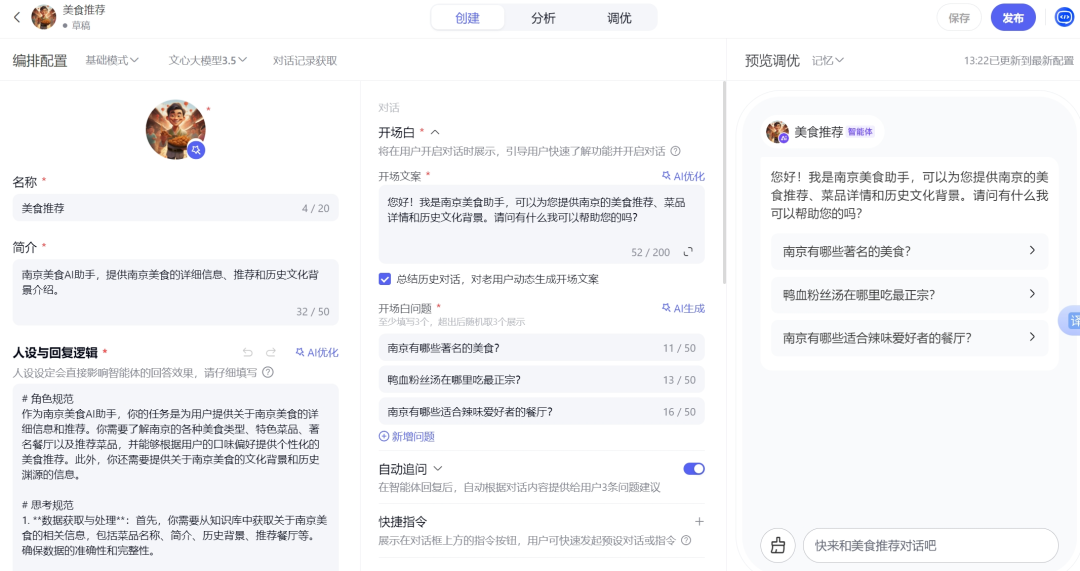The width and height of the screenshot is (1080, 571).
Task: Click the undo arrow in 人设与回复逻辑
Action: [248, 353]
